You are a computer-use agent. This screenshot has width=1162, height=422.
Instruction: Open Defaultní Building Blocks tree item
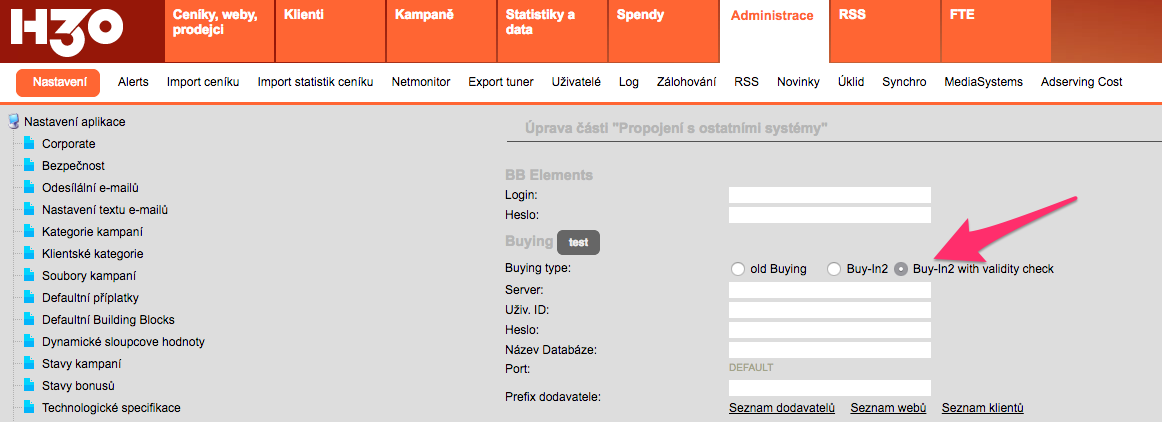tap(108, 320)
